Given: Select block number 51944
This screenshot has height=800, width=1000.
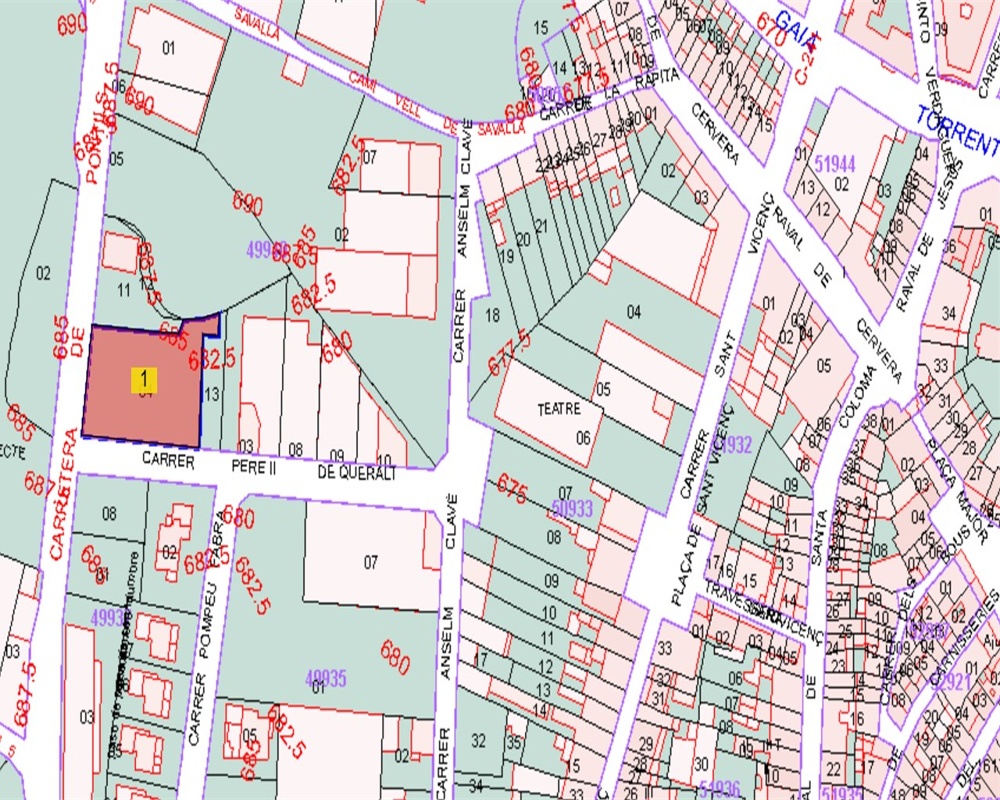Looking at the screenshot, I should click(x=836, y=163).
